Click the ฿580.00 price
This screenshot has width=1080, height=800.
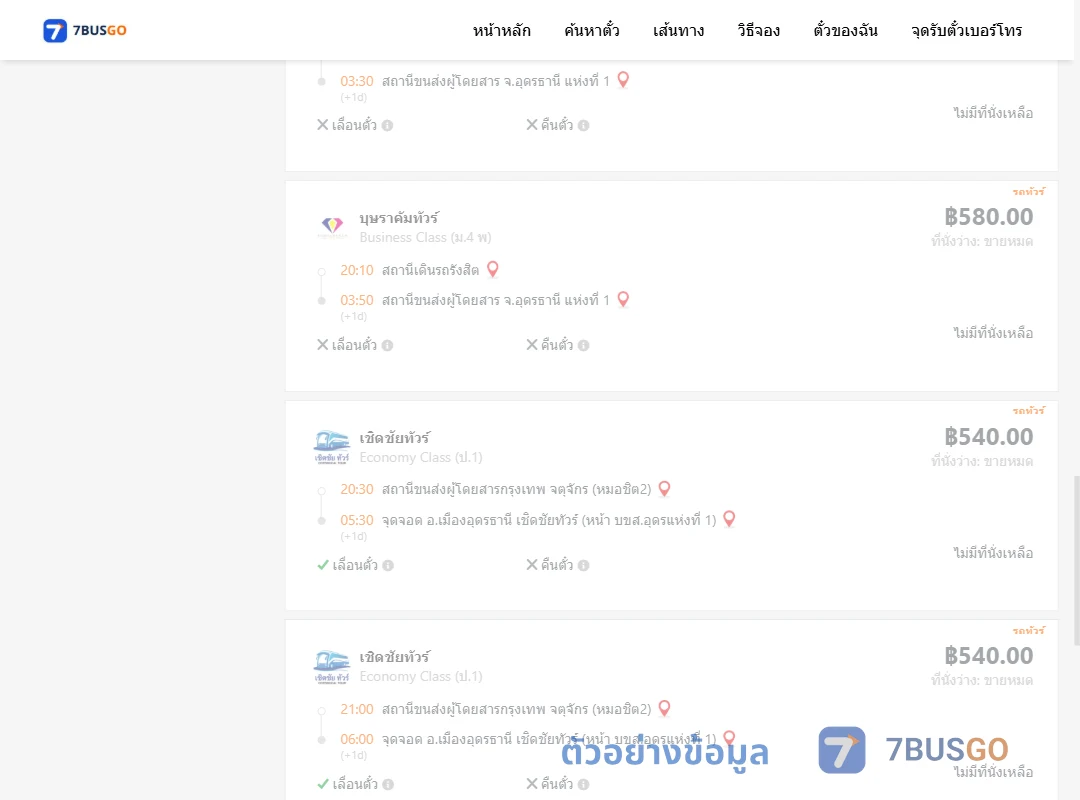(x=988, y=216)
